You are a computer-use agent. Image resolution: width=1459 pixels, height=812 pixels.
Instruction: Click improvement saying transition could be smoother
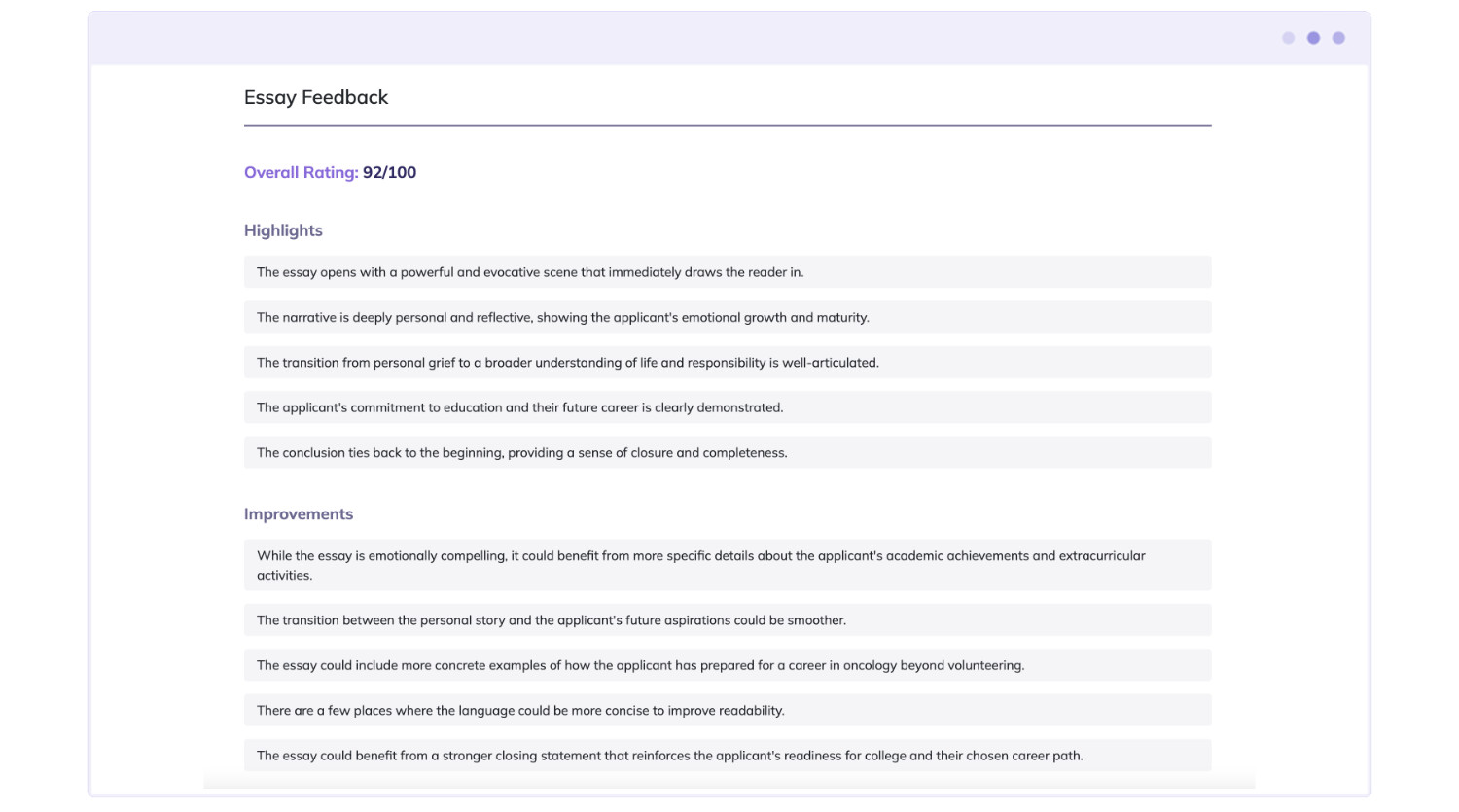[x=551, y=620]
